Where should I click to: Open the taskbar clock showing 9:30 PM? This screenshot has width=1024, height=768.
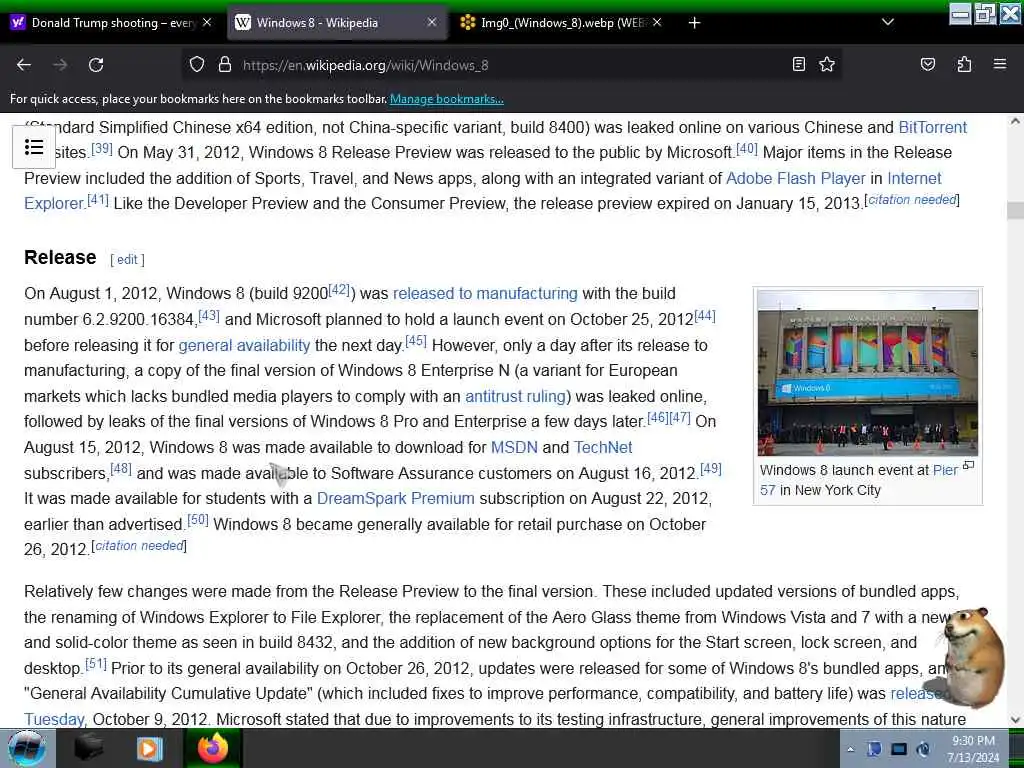[x=973, y=749]
